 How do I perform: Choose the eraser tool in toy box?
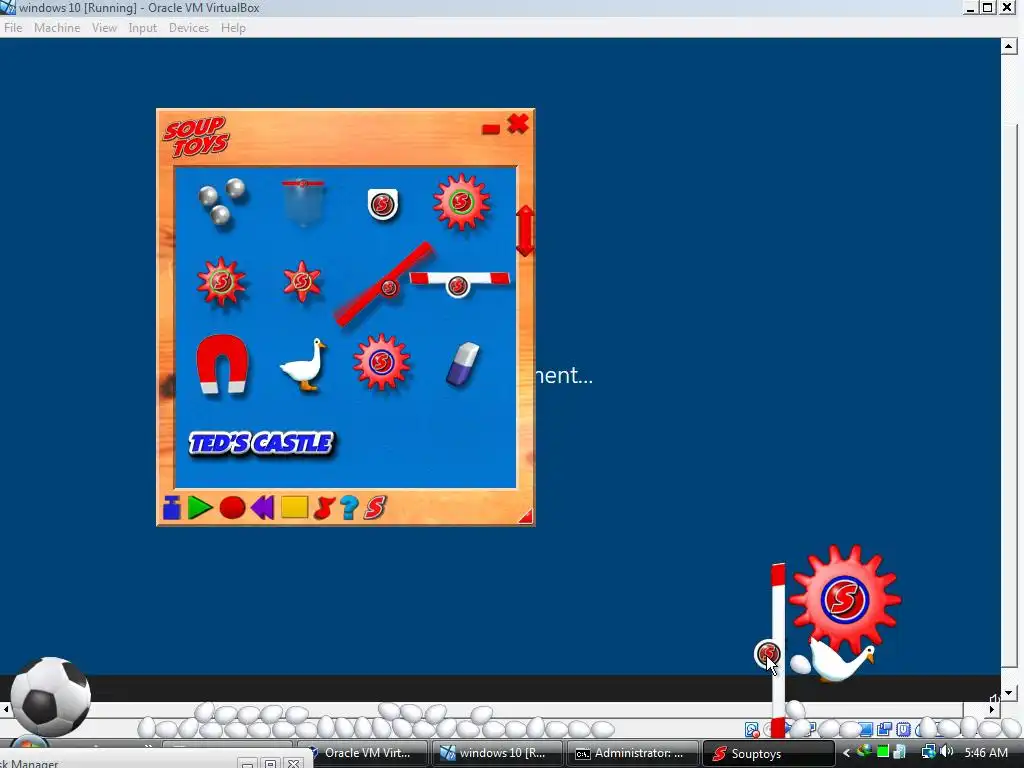tap(462, 364)
